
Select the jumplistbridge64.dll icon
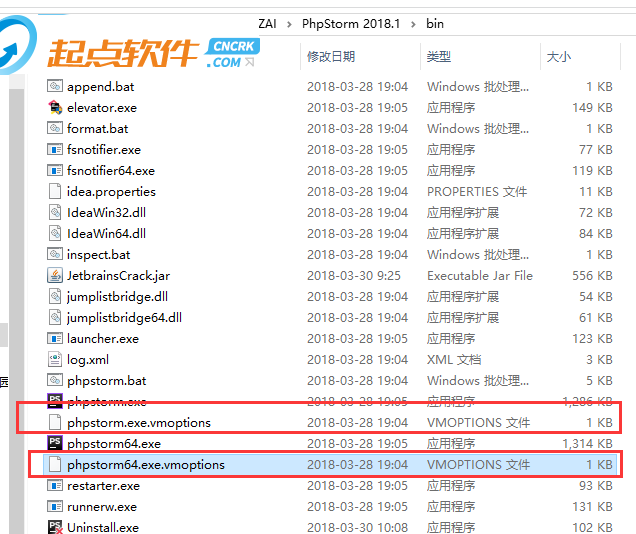[55, 317]
